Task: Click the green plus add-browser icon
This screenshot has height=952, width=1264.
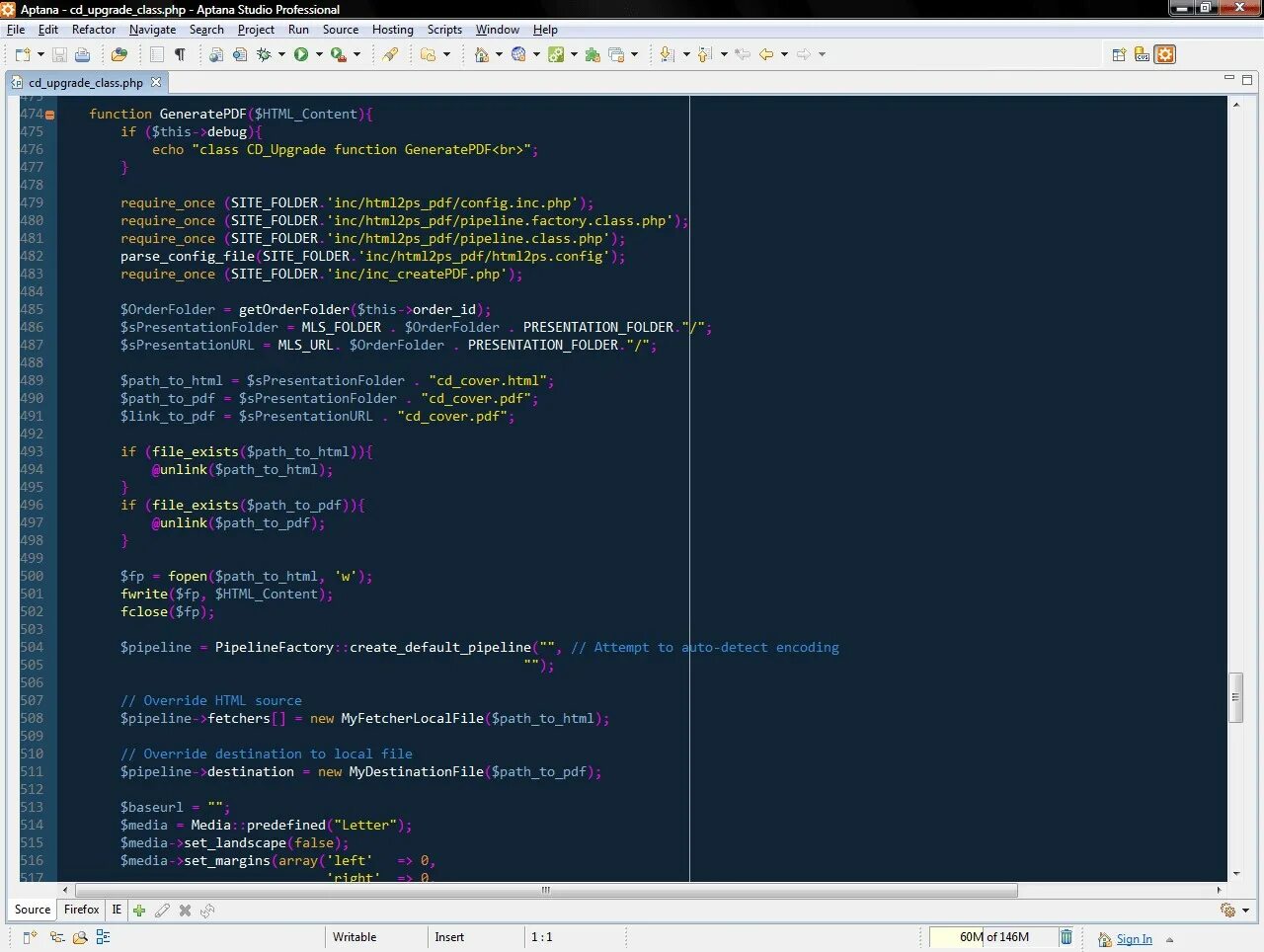Action: (139, 911)
